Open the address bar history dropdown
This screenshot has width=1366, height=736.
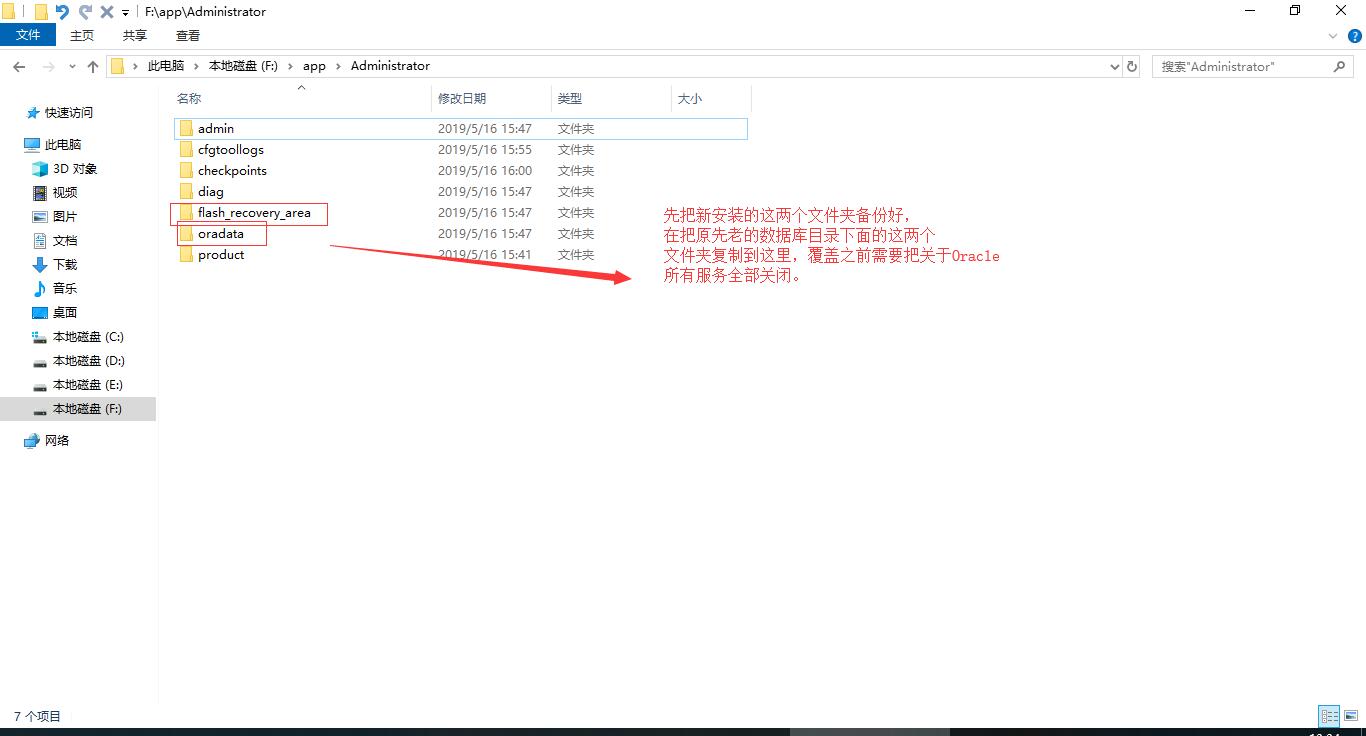(x=1115, y=66)
